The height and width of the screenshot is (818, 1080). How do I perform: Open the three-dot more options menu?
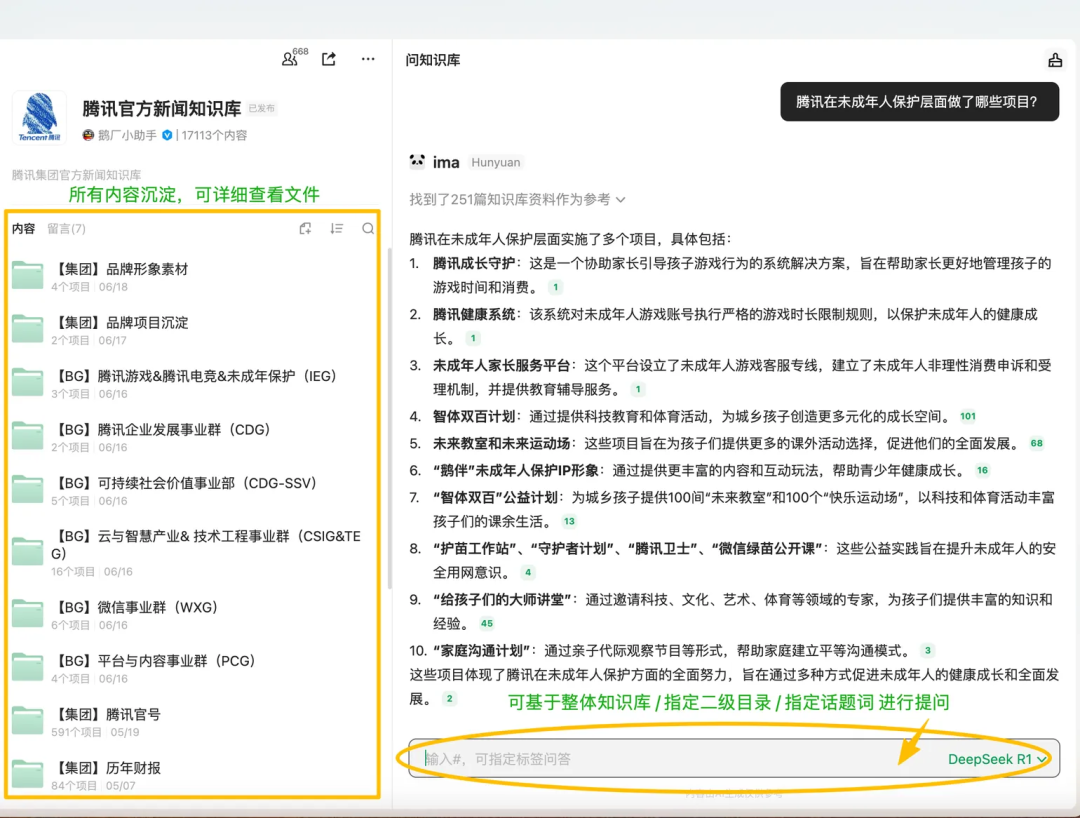(x=368, y=59)
